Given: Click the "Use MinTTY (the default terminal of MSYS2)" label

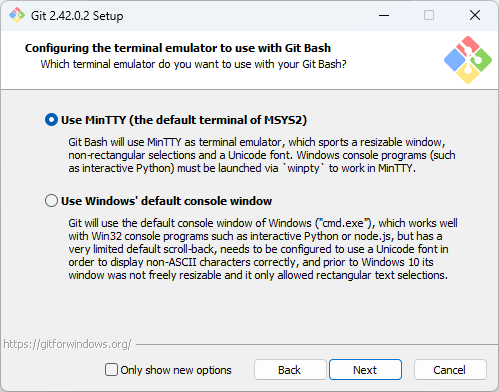Looking at the screenshot, I should pyautogui.click(x=184, y=120).
